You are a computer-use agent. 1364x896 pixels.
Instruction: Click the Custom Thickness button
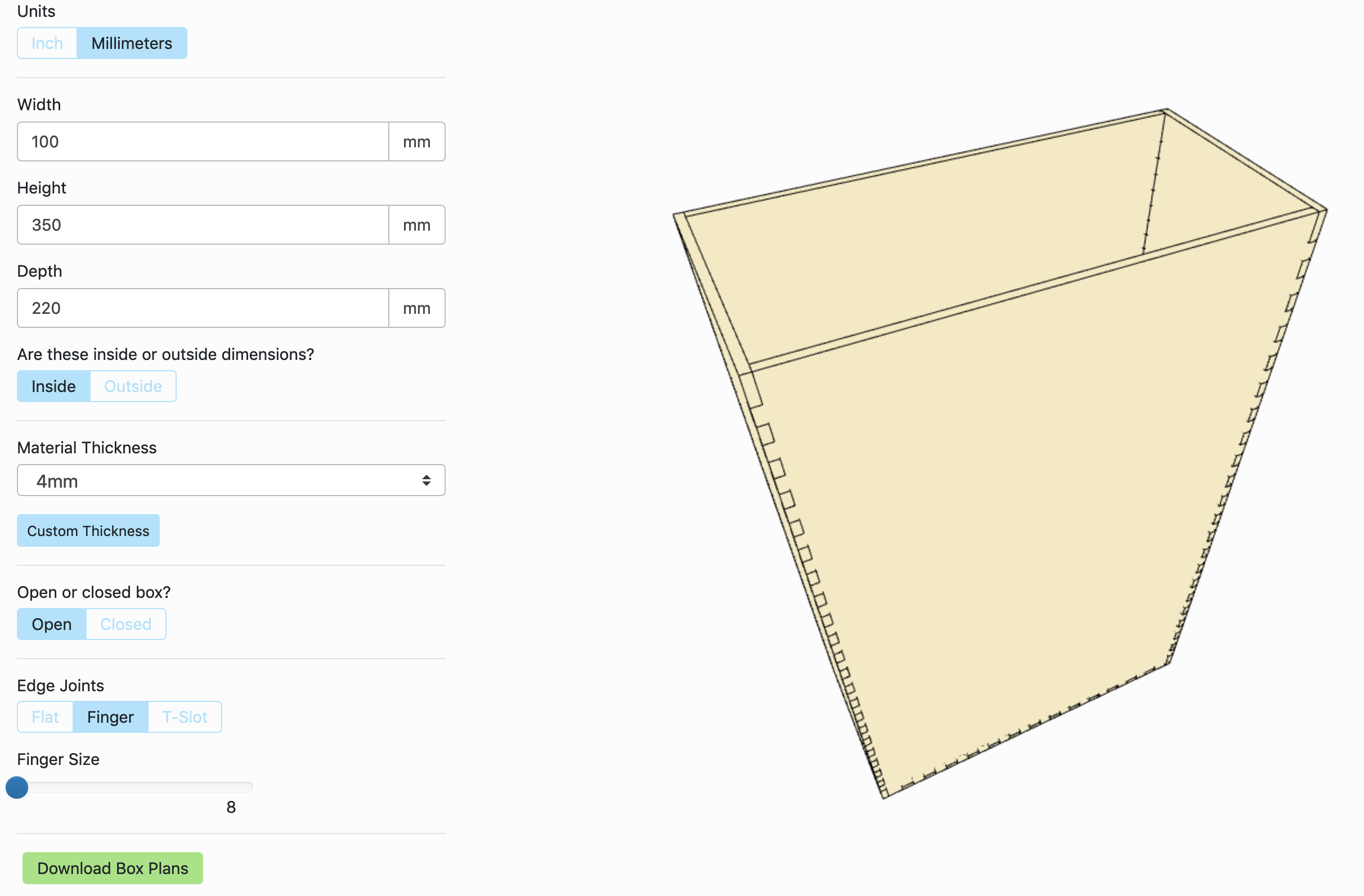(x=88, y=530)
